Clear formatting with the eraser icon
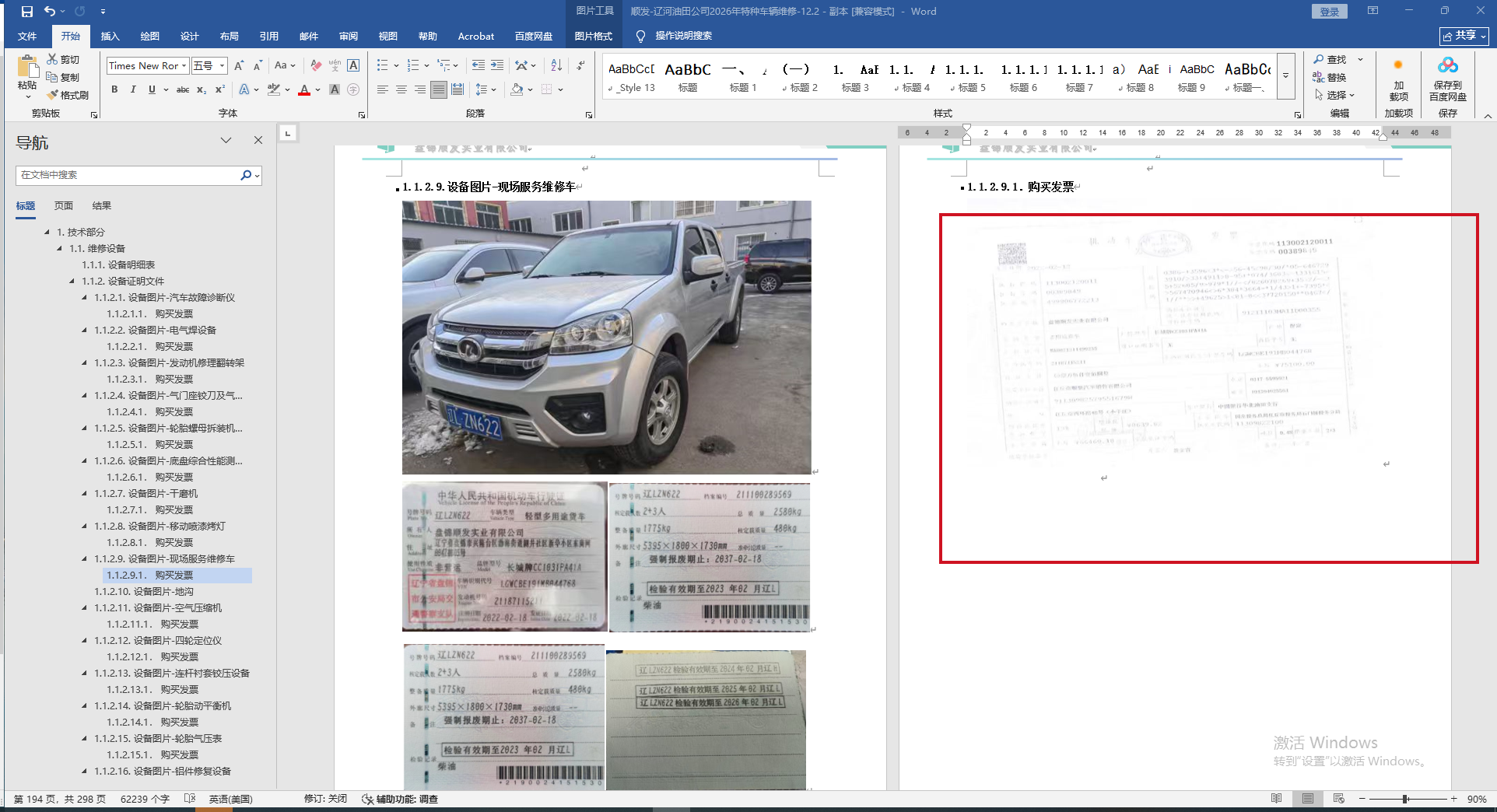The width and height of the screenshot is (1497, 812). click(315, 65)
